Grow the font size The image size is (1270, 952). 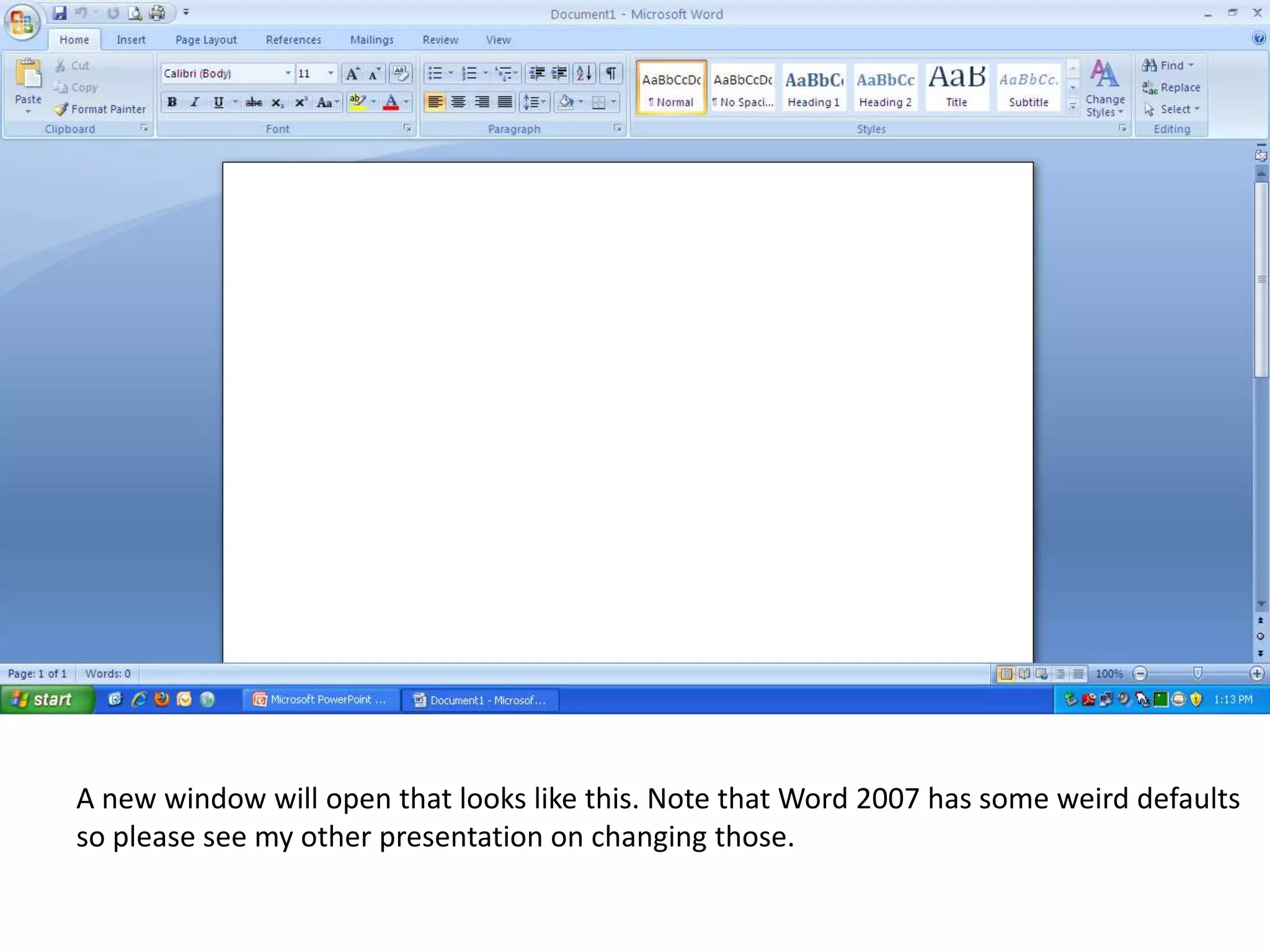(x=352, y=74)
